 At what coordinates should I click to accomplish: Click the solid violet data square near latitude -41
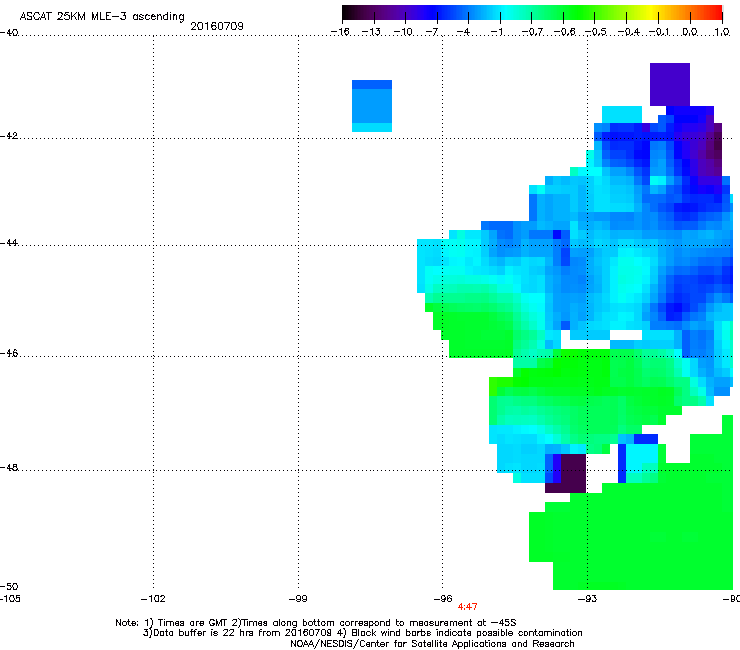click(670, 84)
